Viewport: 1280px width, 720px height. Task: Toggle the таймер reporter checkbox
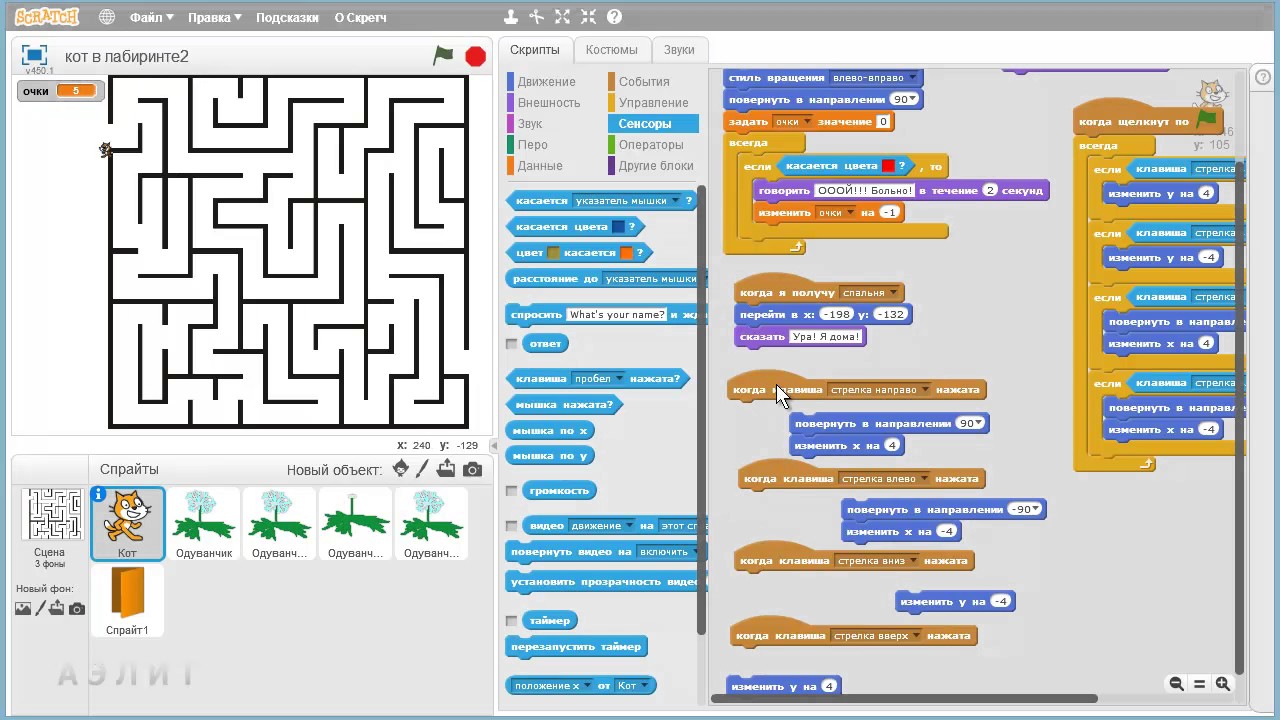click(512, 620)
